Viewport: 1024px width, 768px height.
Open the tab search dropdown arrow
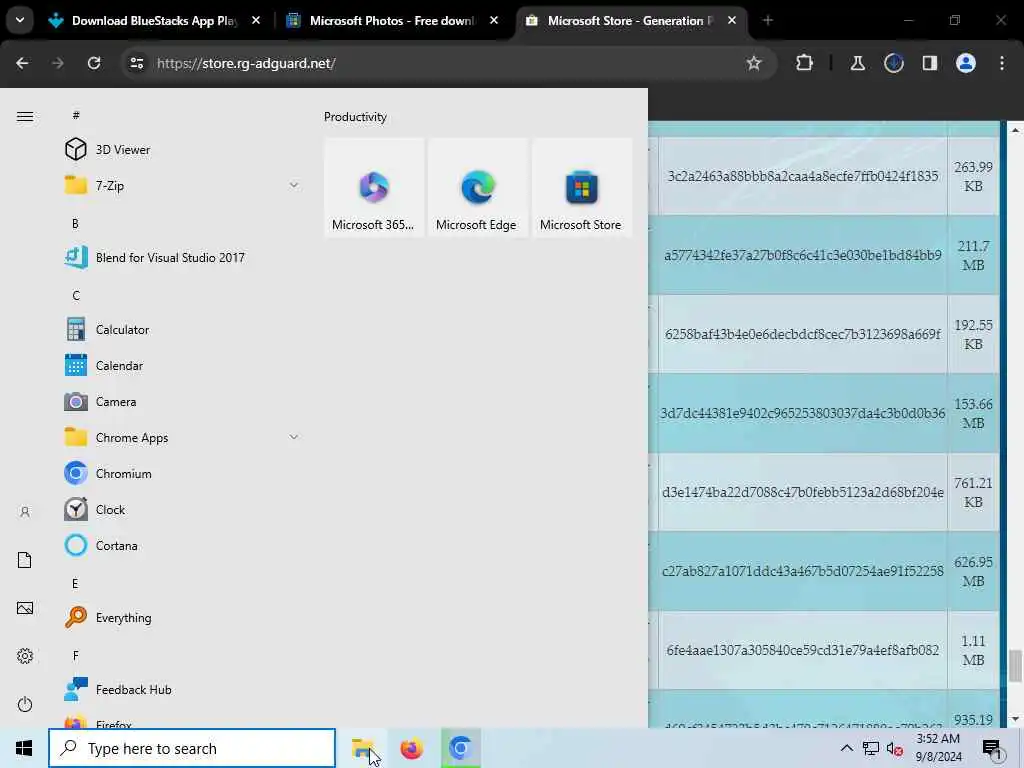[x=20, y=20]
